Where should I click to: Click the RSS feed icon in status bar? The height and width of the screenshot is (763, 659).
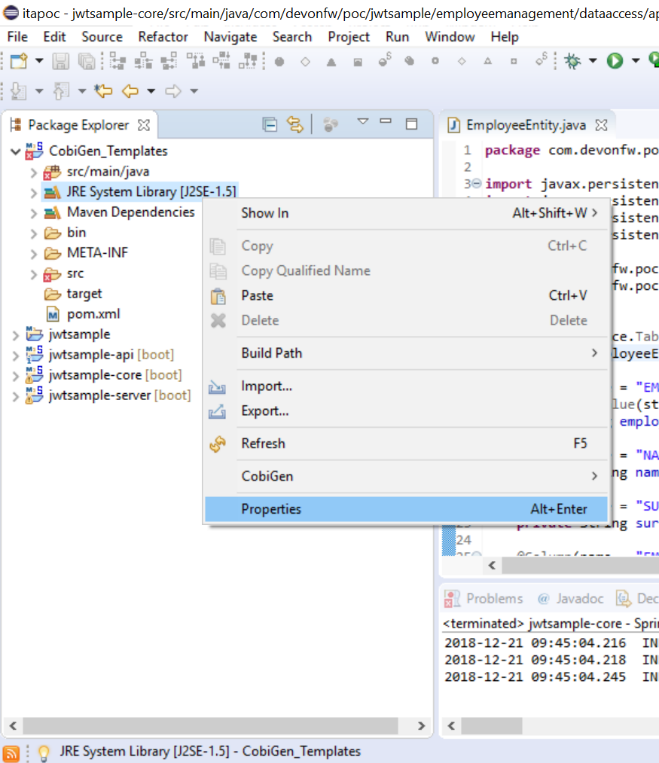click(x=12, y=752)
